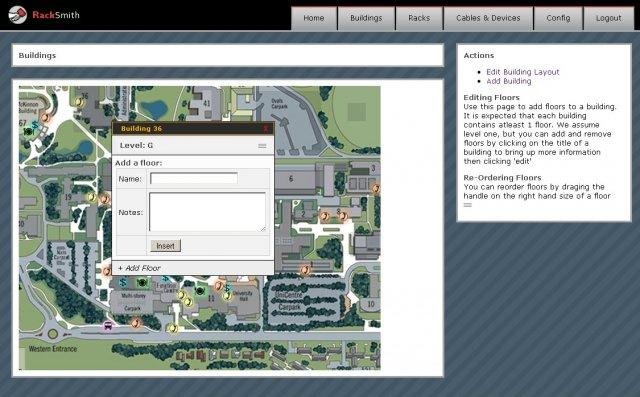Viewport: 640px width, 397px height.
Task: Open the Config tab
Action: pyautogui.click(x=558, y=18)
